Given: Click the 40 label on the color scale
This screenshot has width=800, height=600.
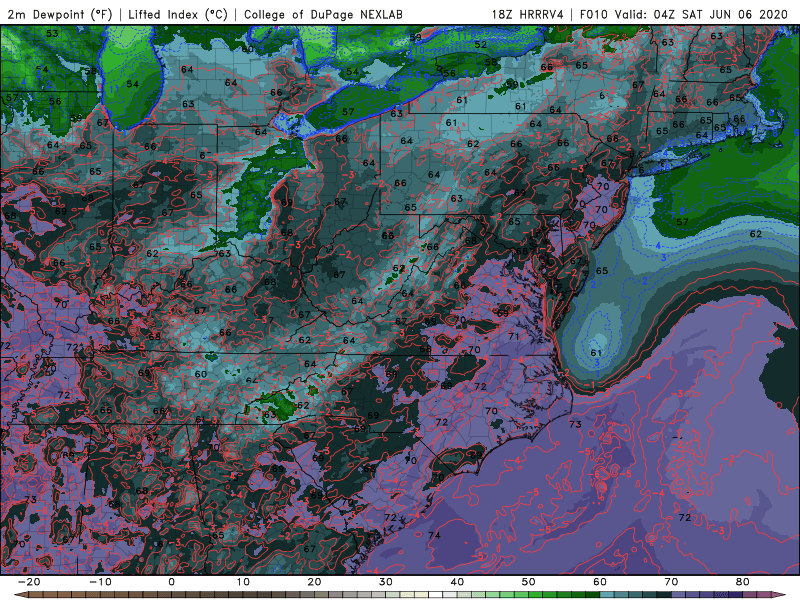Looking at the screenshot, I should pyautogui.click(x=457, y=582).
